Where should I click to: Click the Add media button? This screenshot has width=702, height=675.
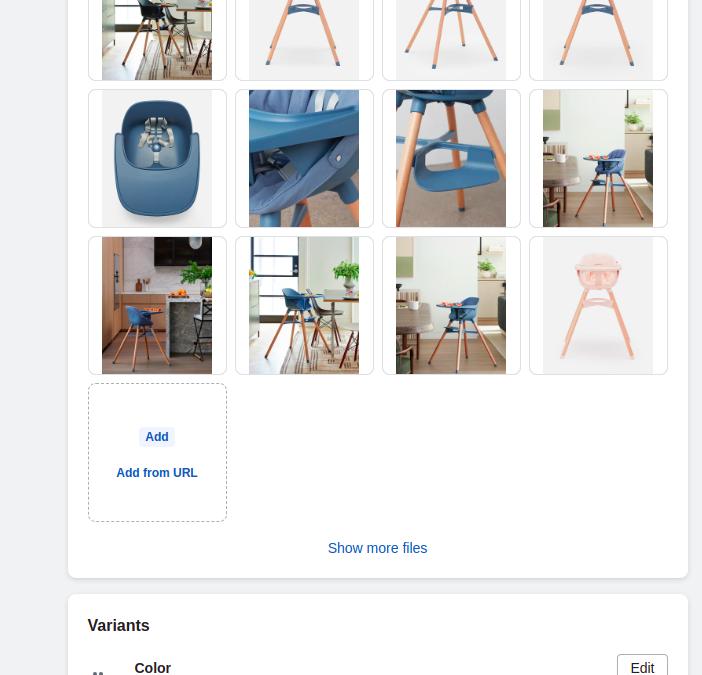pos(157,437)
